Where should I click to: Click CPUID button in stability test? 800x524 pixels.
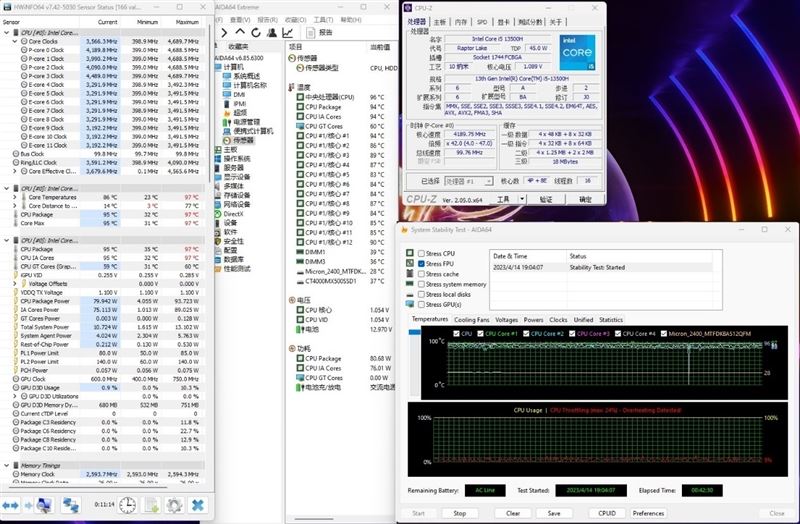pyautogui.click(x=607, y=513)
